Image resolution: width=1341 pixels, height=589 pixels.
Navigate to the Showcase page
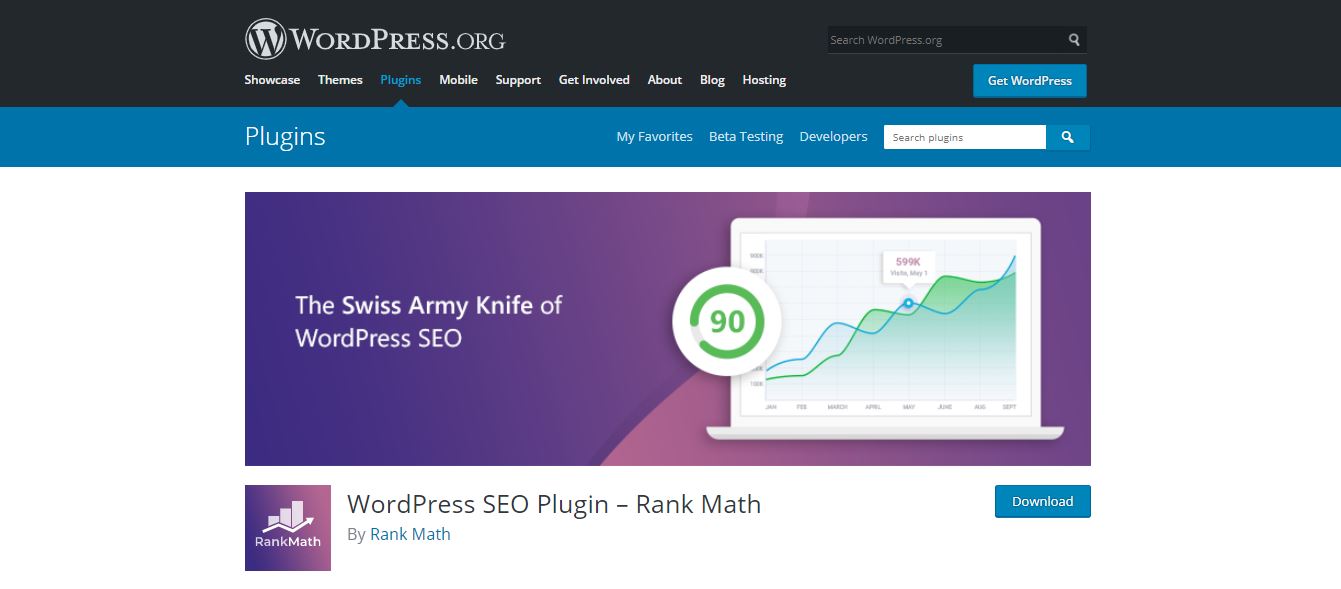[271, 80]
